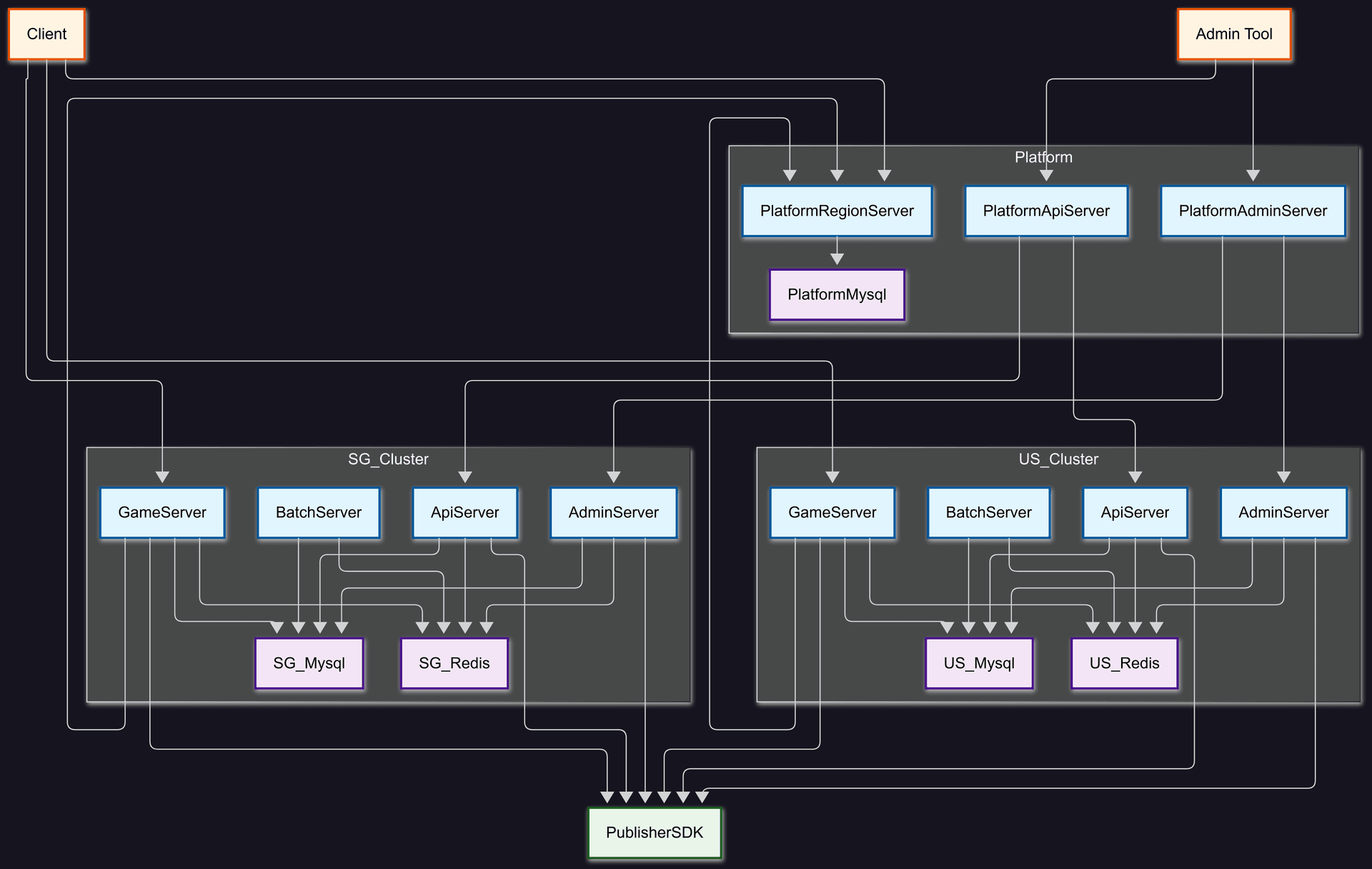The image size is (1372, 869).
Task: Click the US_Redis node
Action: [x=1124, y=663]
